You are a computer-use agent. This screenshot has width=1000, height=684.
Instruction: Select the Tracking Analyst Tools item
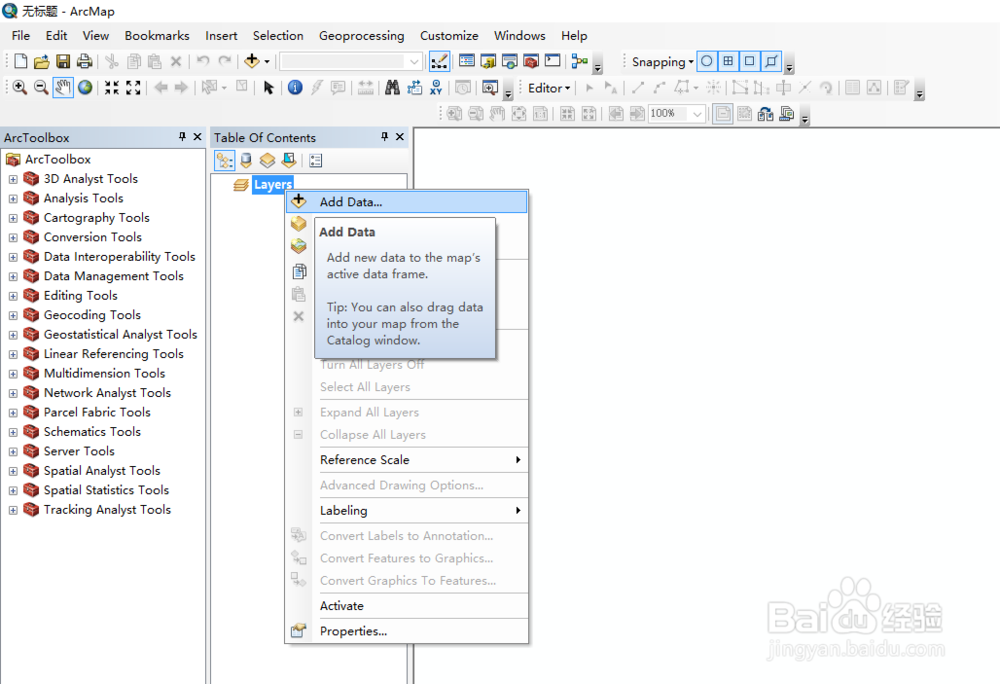[x=107, y=510]
